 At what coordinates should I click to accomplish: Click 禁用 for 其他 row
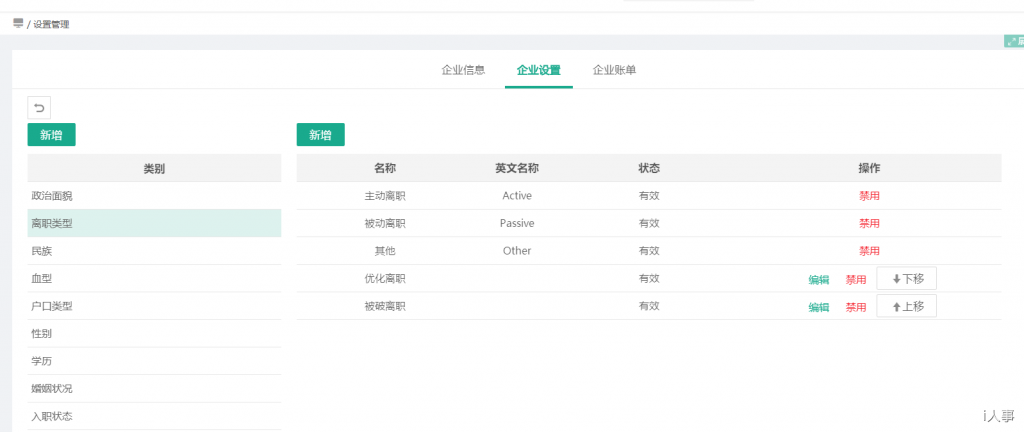point(869,251)
